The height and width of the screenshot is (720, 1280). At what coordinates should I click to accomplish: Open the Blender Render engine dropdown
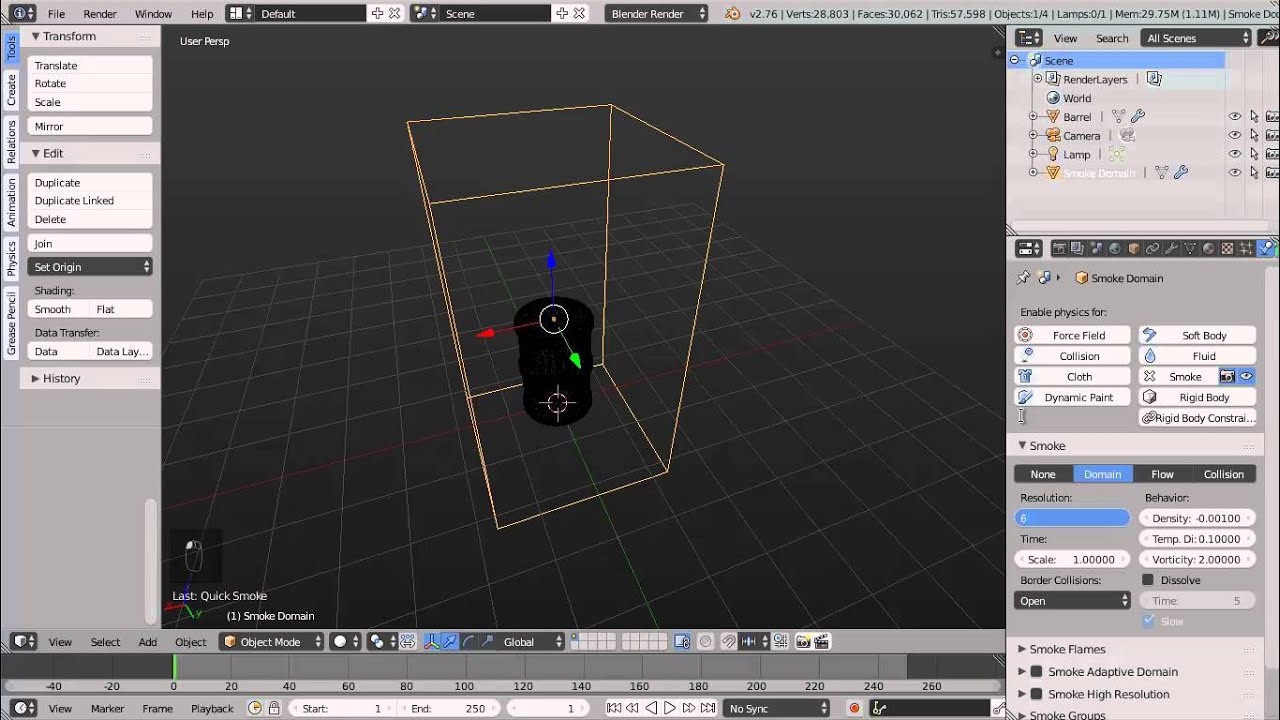click(x=656, y=13)
